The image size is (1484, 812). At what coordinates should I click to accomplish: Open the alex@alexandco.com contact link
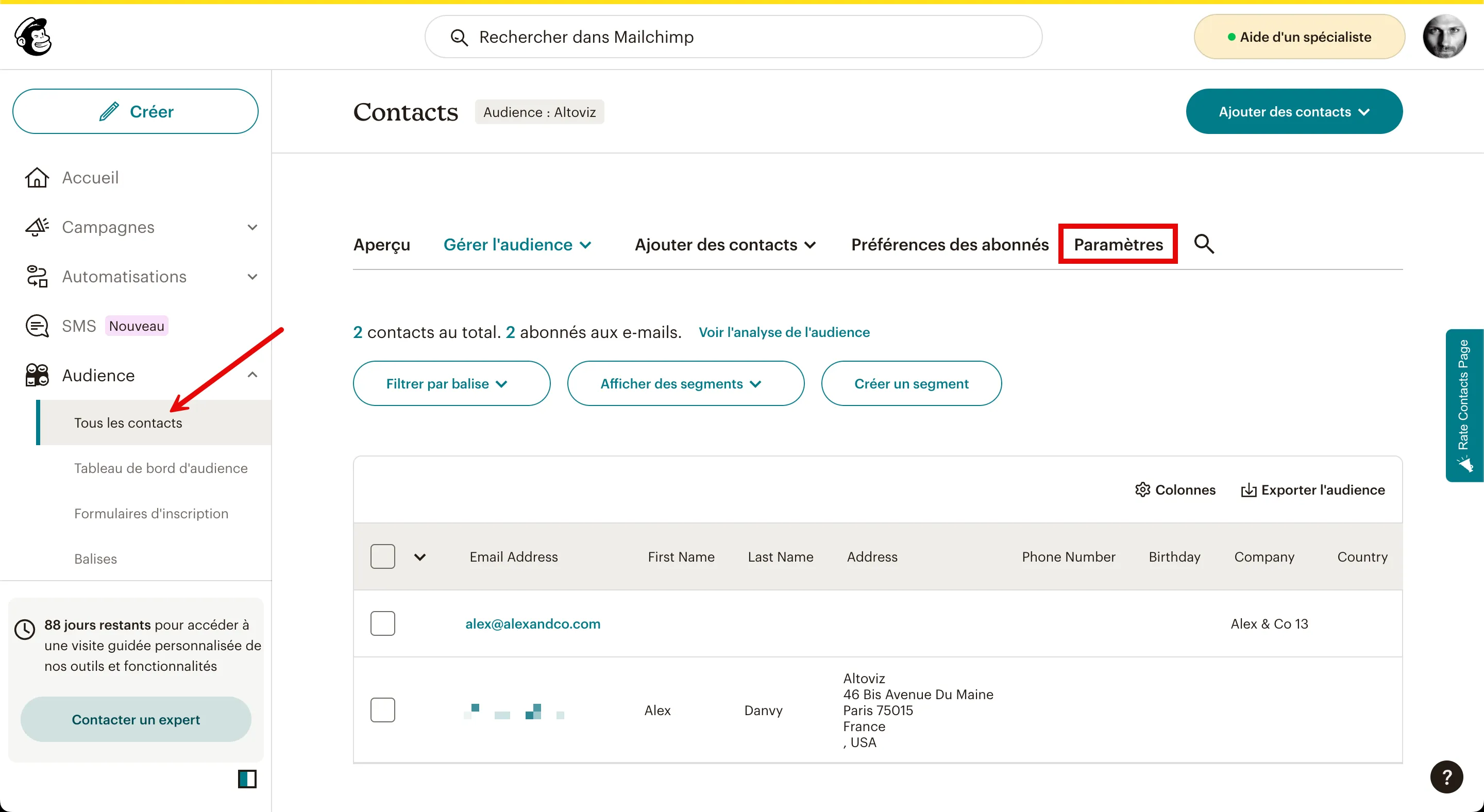[533, 624]
